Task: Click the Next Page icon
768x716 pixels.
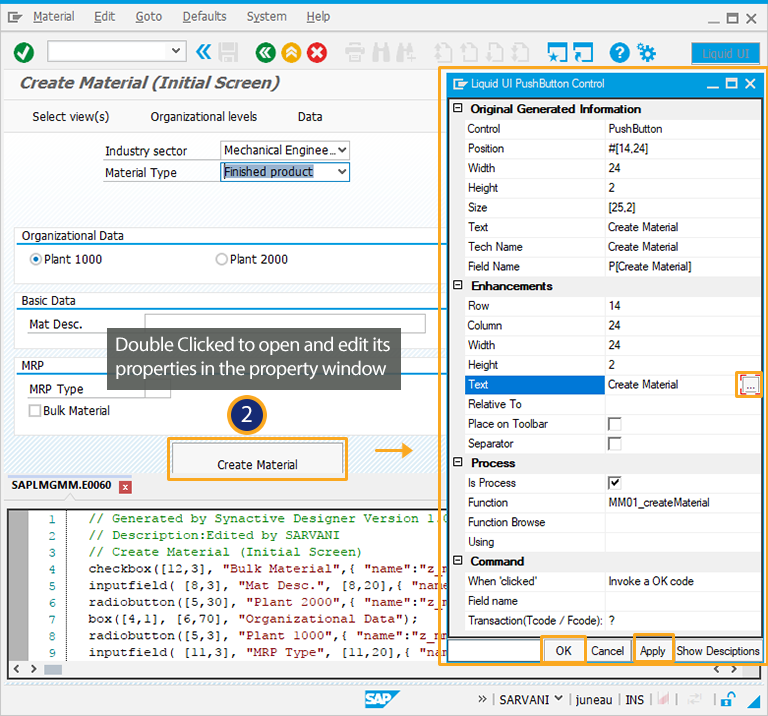Action: 495,52
